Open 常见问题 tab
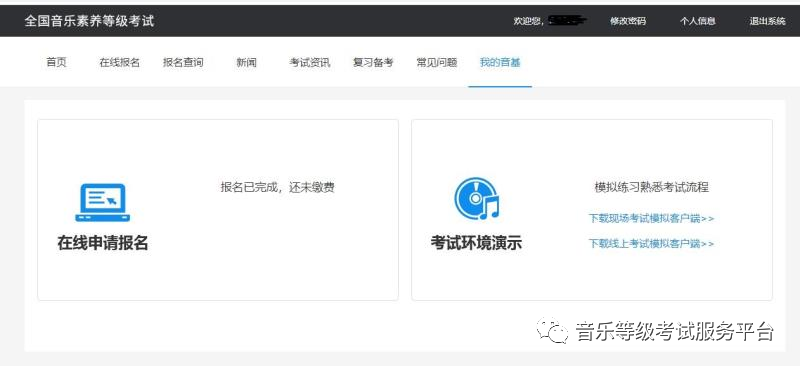 point(437,63)
